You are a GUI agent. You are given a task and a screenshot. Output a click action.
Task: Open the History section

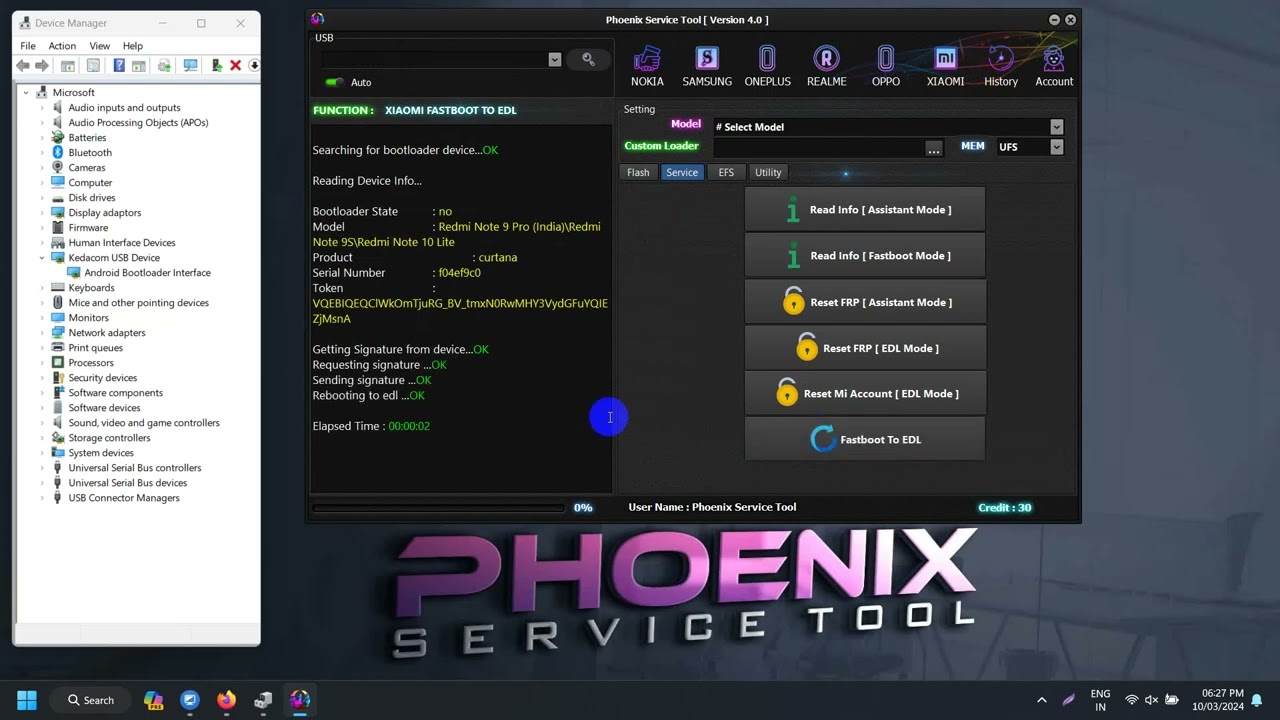tap(1001, 66)
